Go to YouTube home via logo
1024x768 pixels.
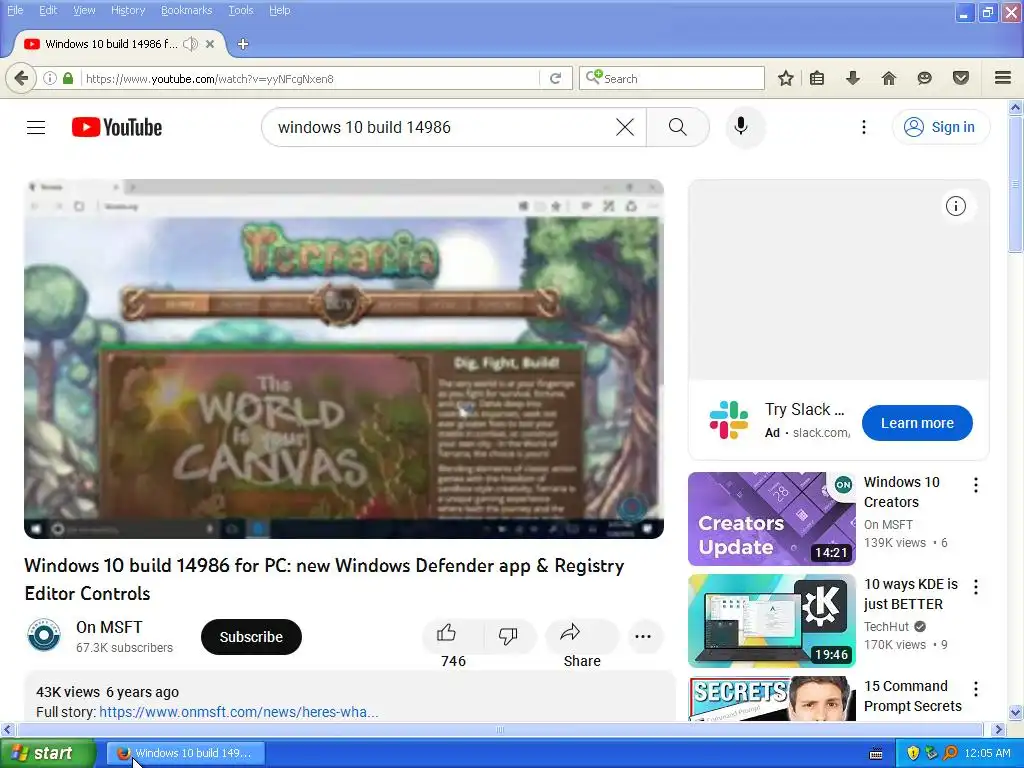(x=117, y=127)
